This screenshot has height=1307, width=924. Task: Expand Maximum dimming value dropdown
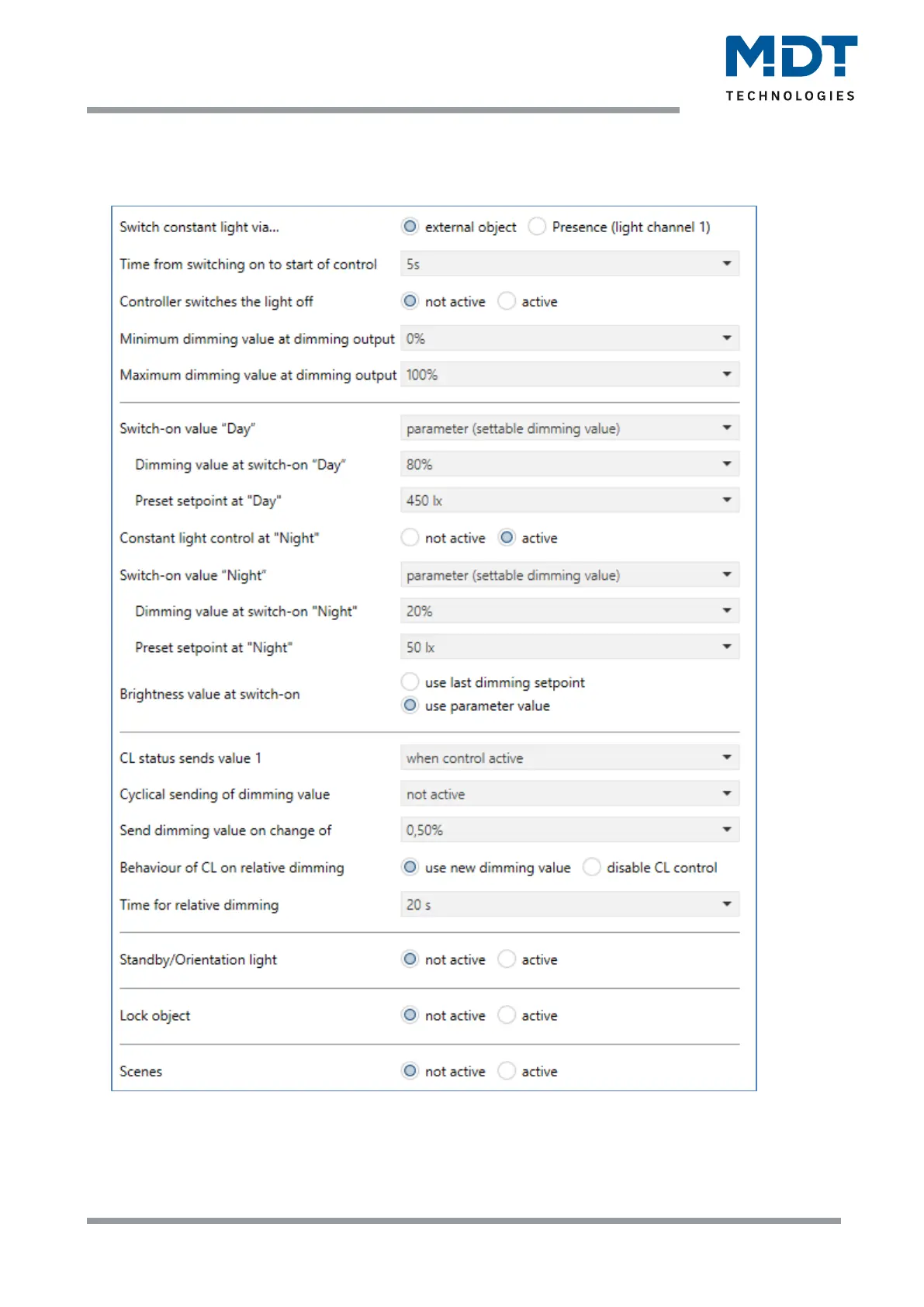(569, 375)
